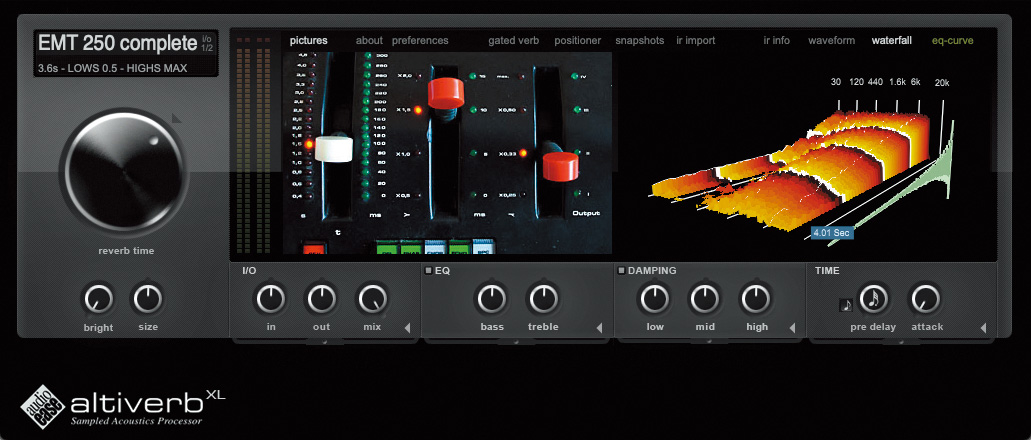Open the drawer handle below TIME section
Screen dimensions: 1031x440
point(902,341)
